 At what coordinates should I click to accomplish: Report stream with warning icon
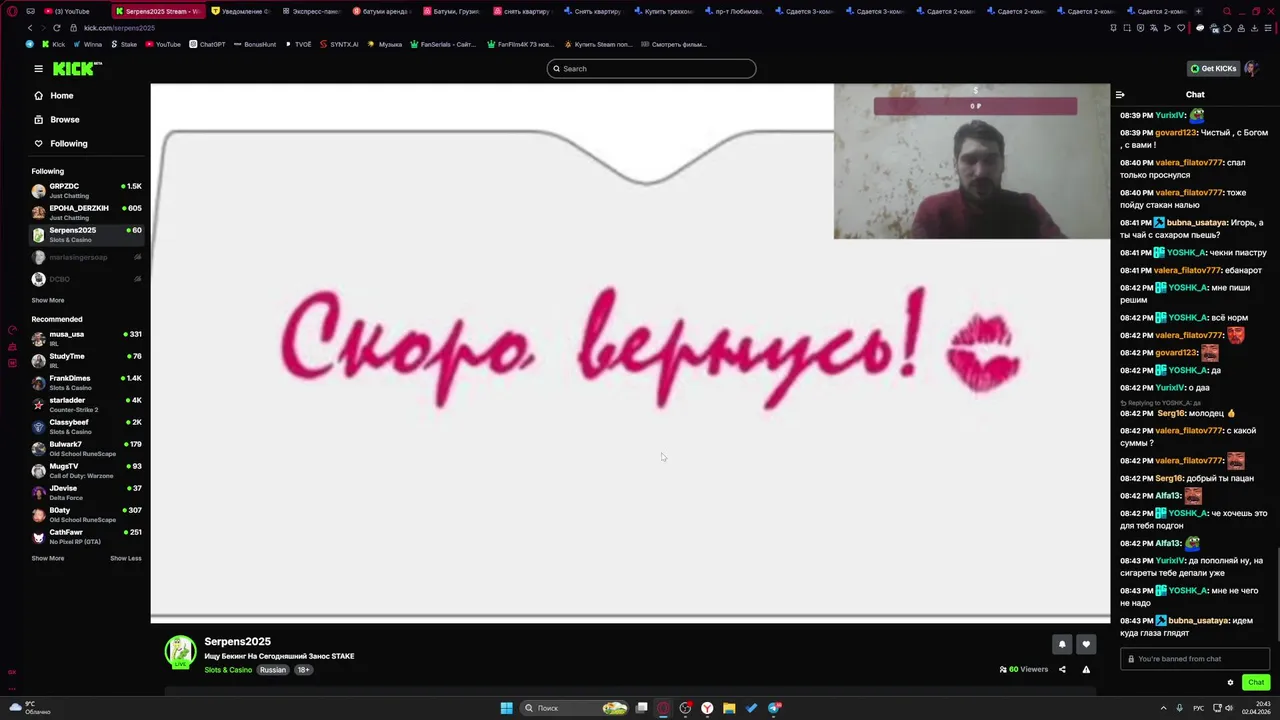[x=1086, y=670]
